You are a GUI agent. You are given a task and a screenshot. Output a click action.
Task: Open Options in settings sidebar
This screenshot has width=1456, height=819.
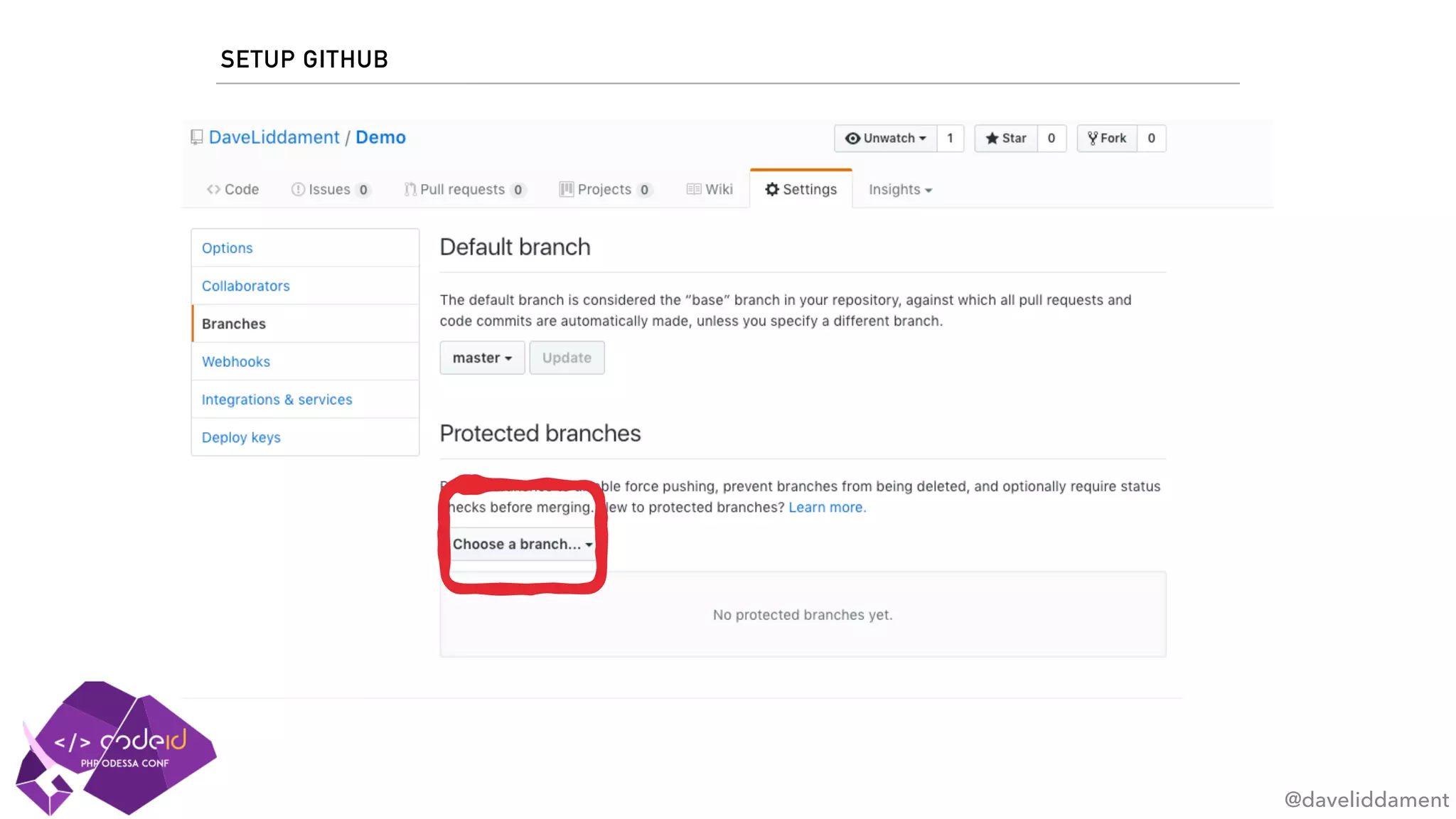[x=305, y=247]
